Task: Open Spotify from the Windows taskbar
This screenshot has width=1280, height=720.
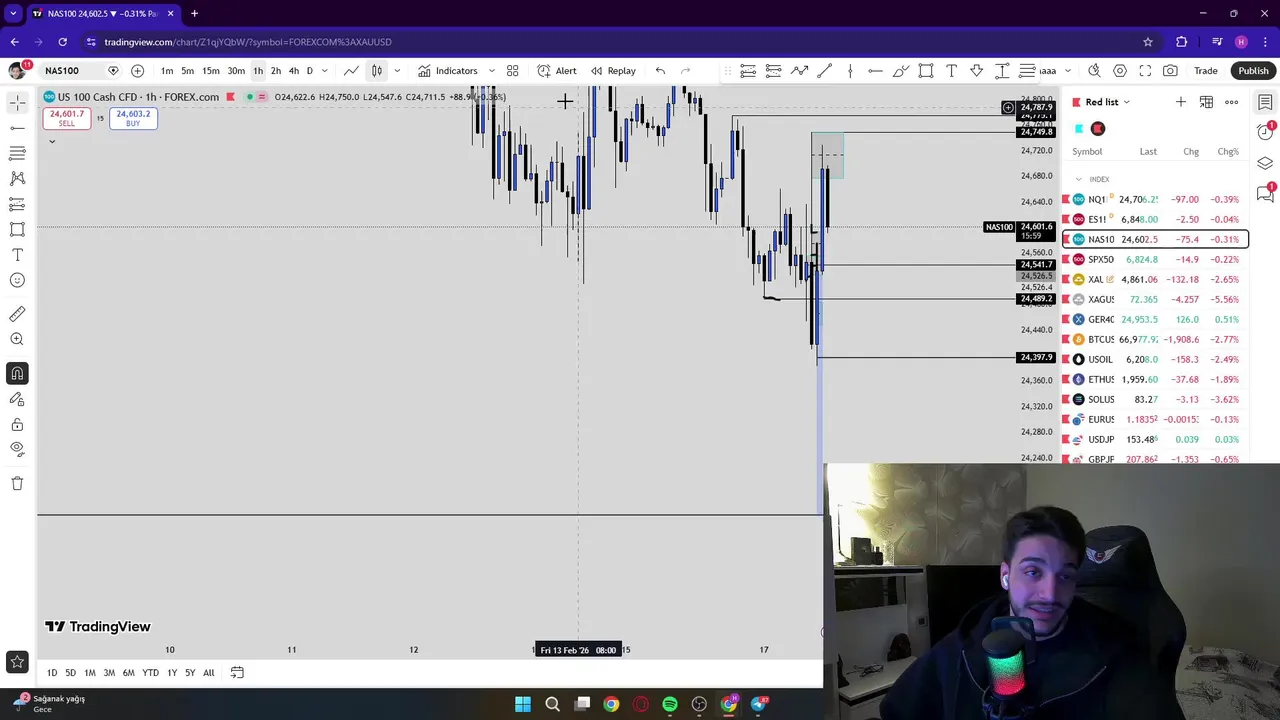Action: pos(670,704)
